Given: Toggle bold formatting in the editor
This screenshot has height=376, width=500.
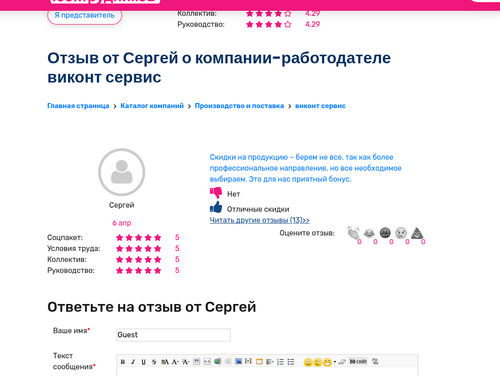Looking at the screenshot, I should (x=123, y=362).
